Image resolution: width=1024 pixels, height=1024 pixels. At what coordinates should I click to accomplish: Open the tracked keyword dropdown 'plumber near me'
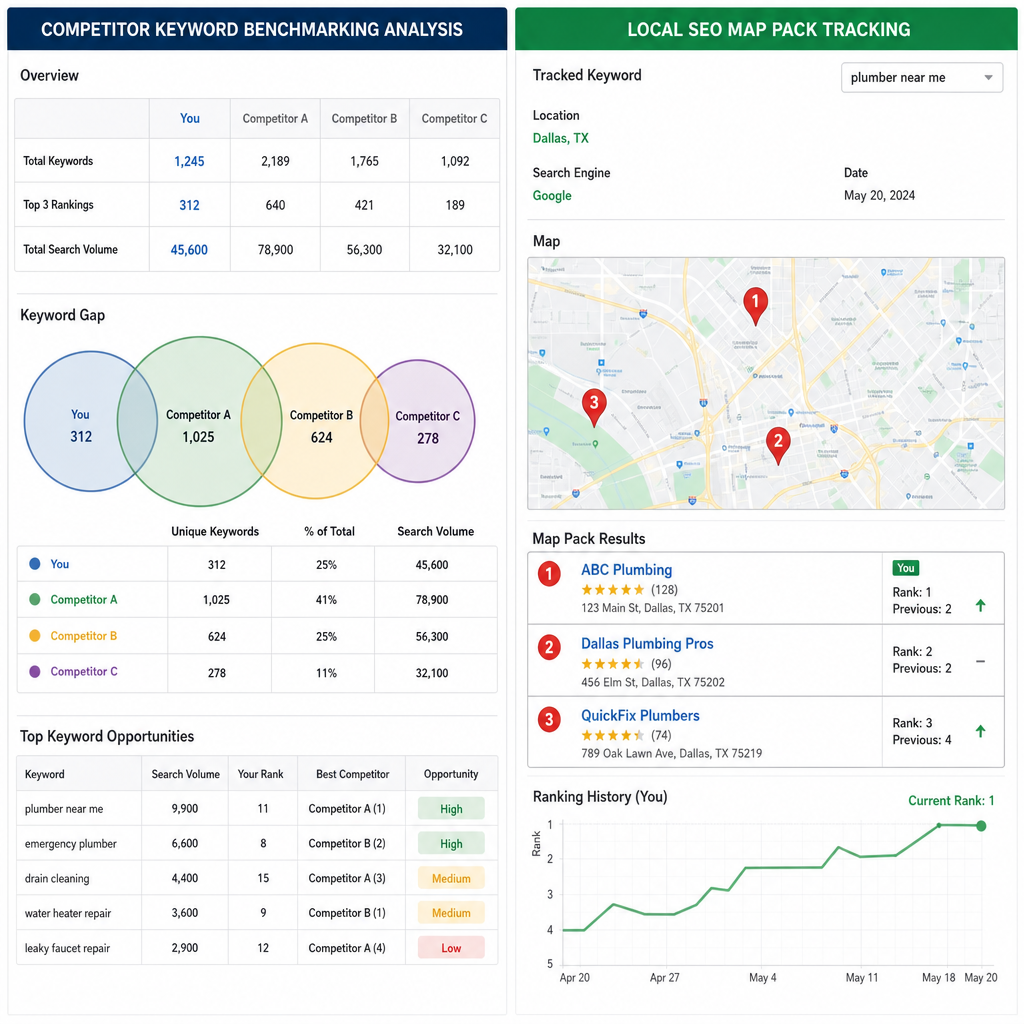pos(921,78)
